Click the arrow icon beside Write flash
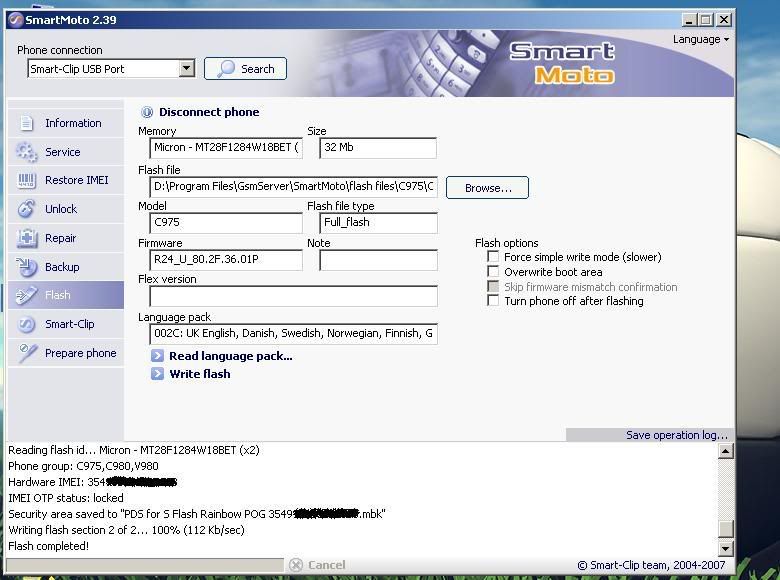 pos(157,374)
